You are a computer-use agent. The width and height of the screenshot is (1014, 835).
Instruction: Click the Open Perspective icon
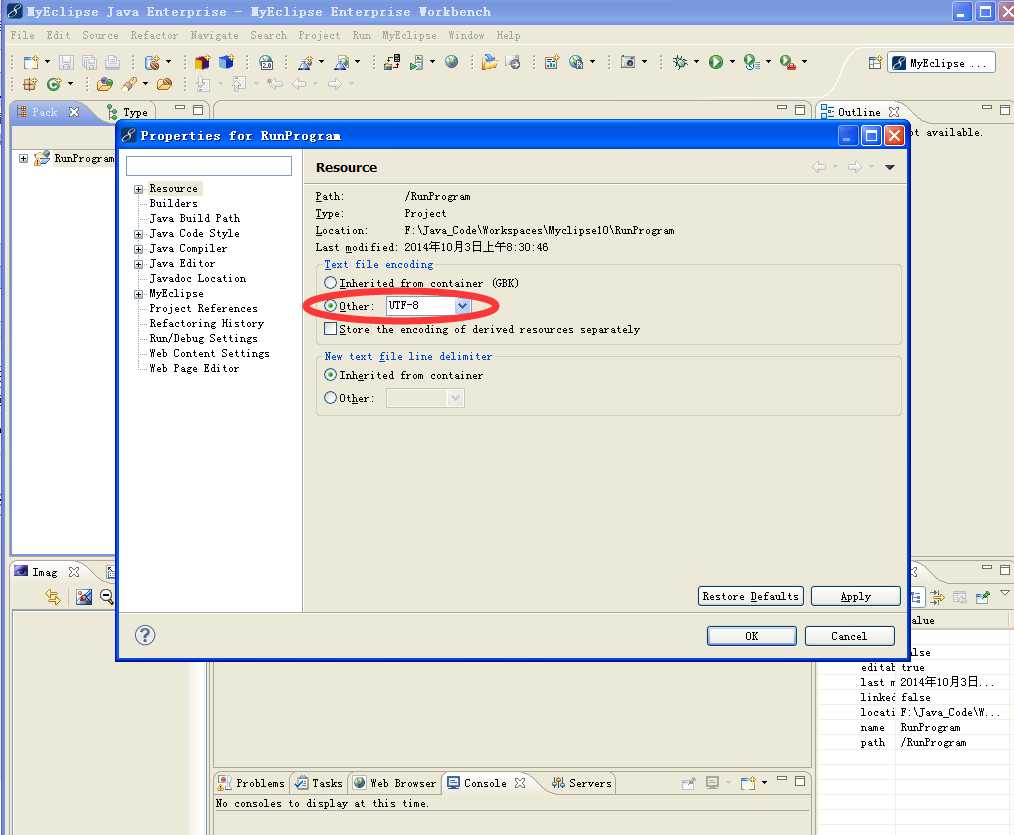point(875,63)
